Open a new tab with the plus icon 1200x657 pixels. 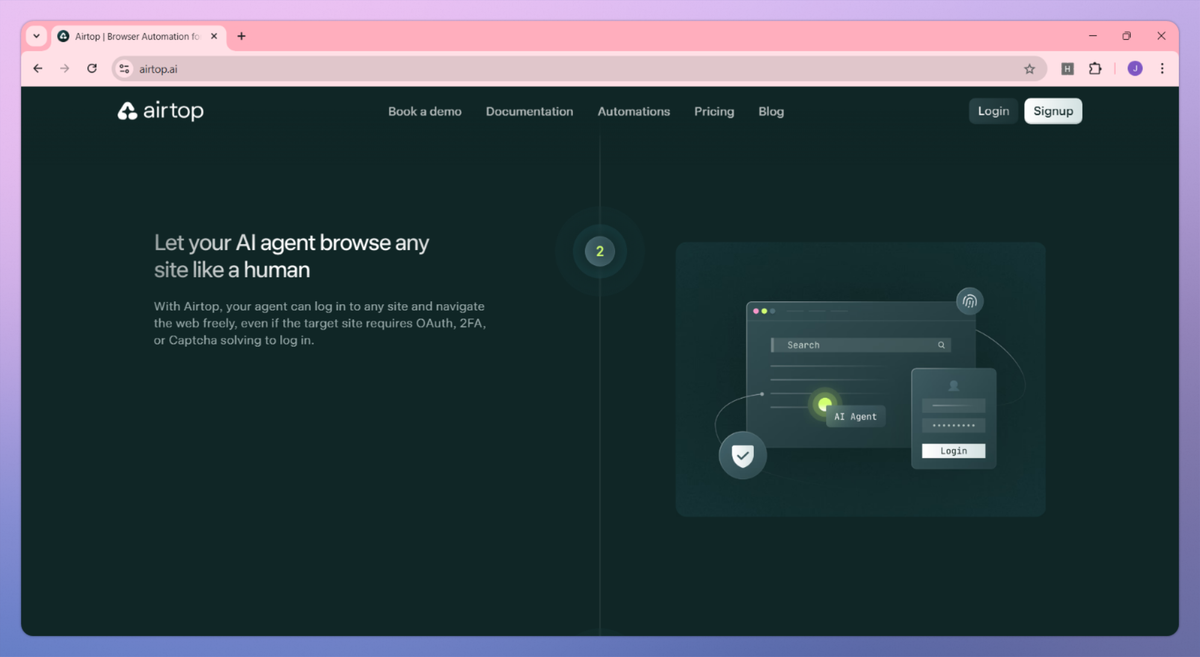[241, 36]
